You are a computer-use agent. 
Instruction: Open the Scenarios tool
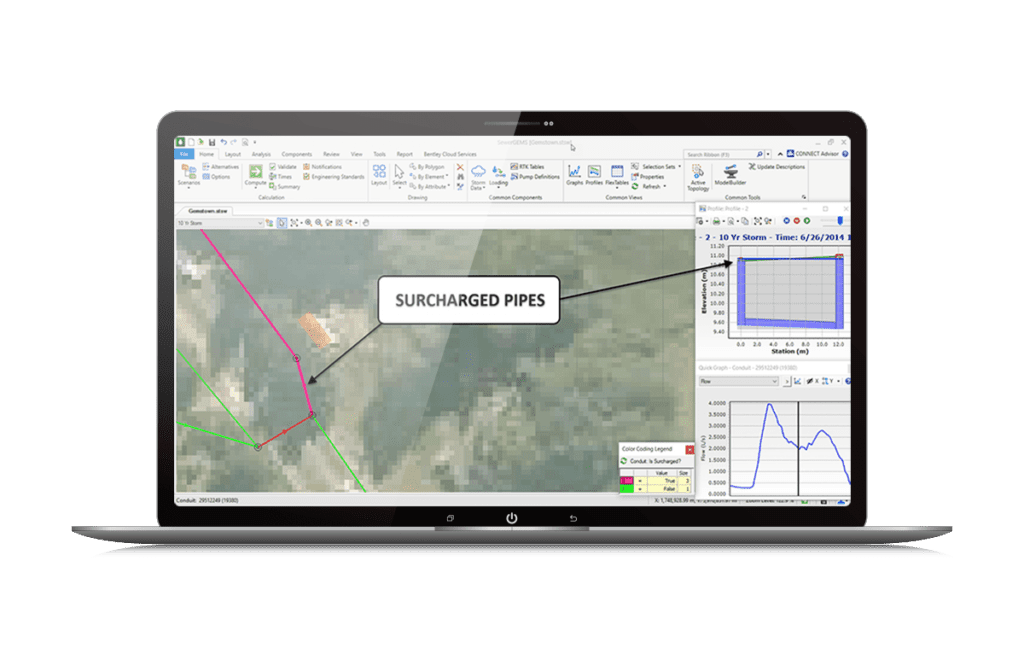click(x=188, y=175)
